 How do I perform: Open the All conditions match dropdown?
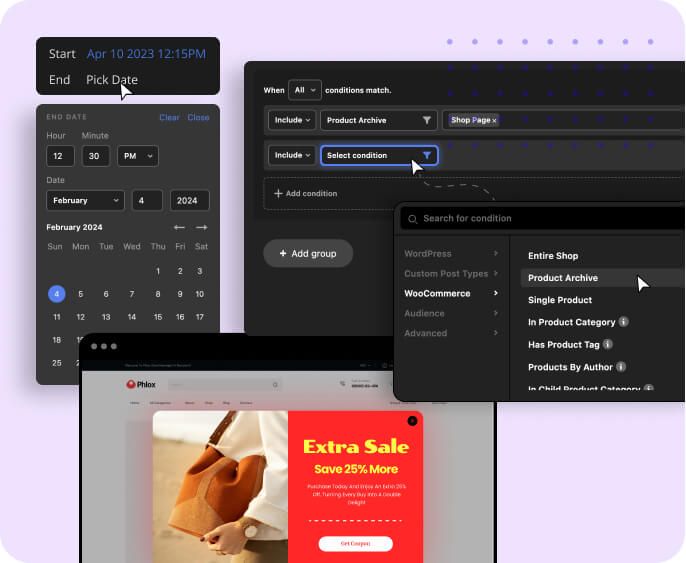coord(305,90)
